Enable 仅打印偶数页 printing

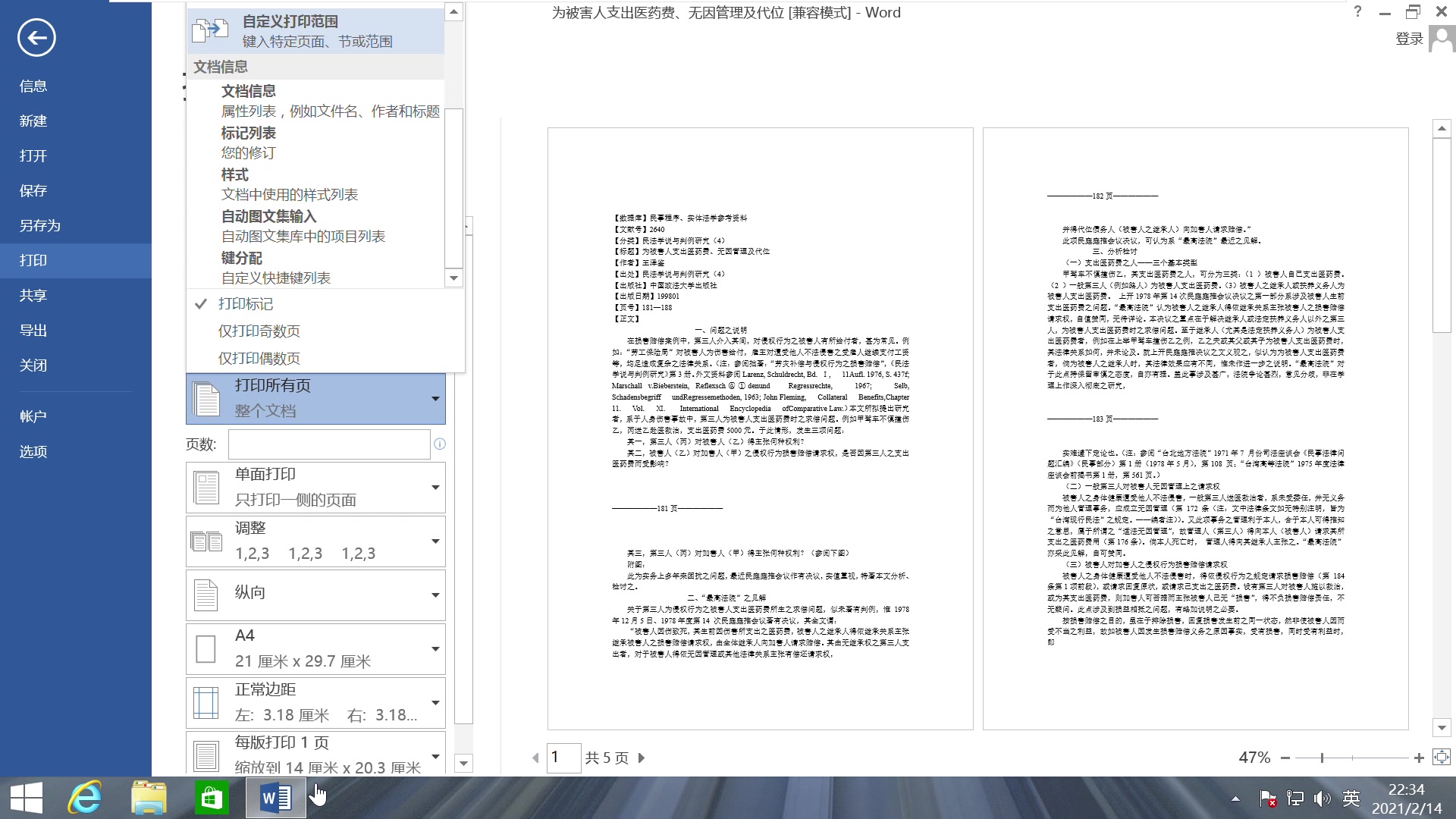coord(258,357)
